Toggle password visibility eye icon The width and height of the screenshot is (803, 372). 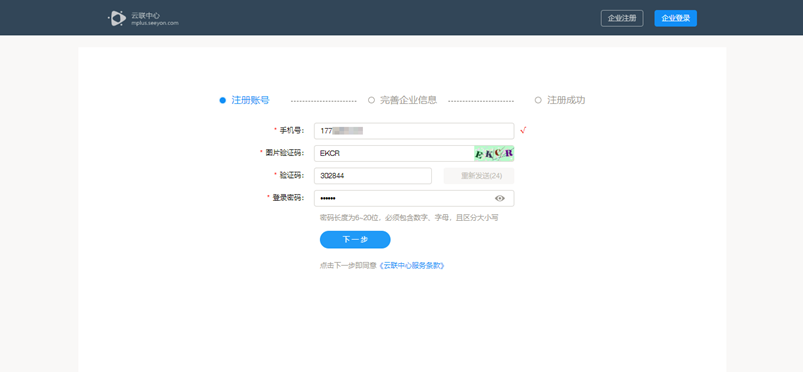click(x=500, y=198)
